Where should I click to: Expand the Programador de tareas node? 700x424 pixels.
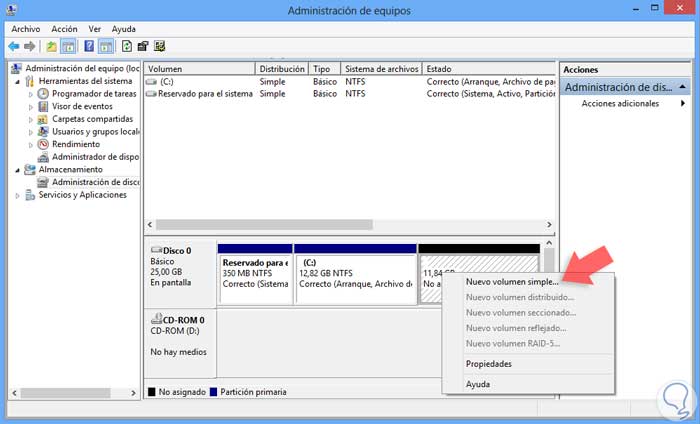coord(31,95)
